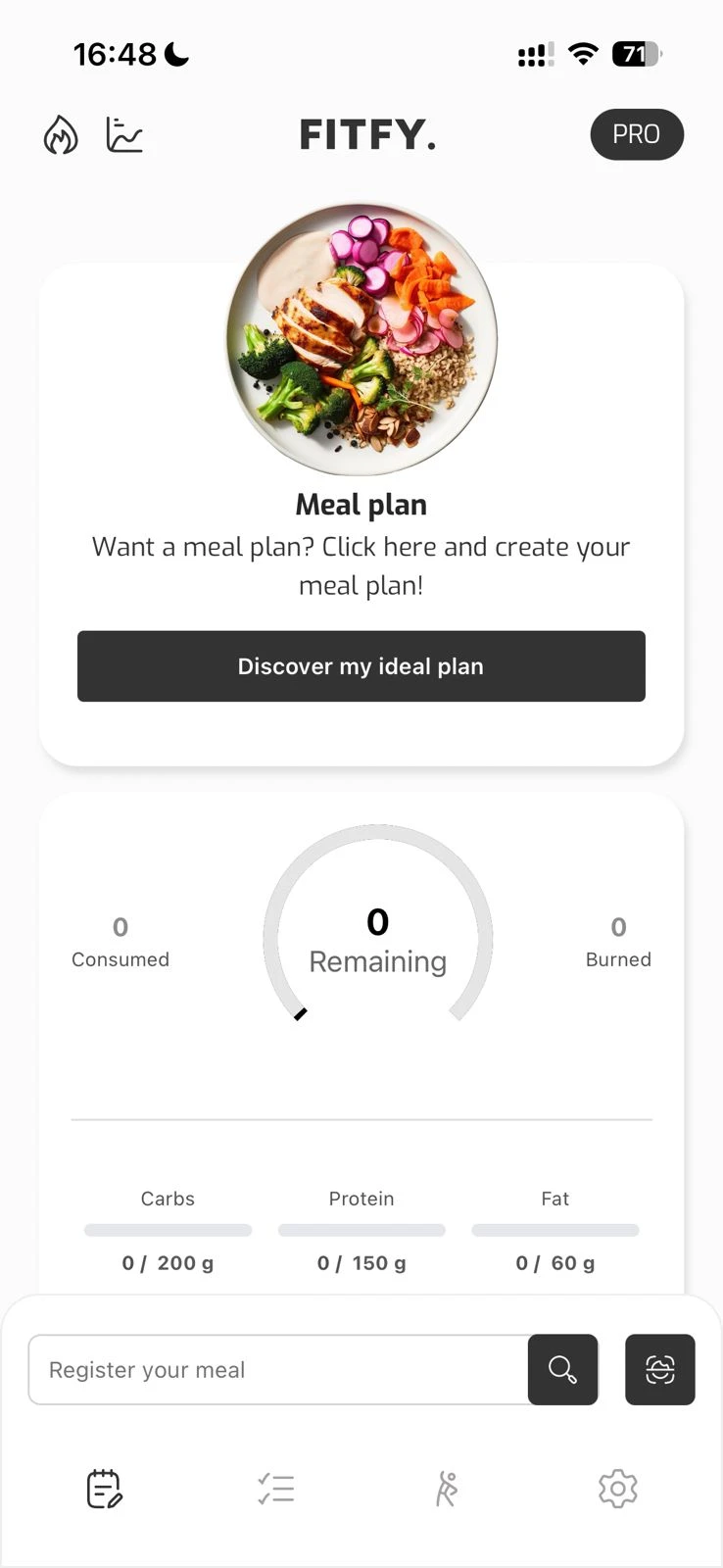Go to the exercise activity tab

point(447,1490)
